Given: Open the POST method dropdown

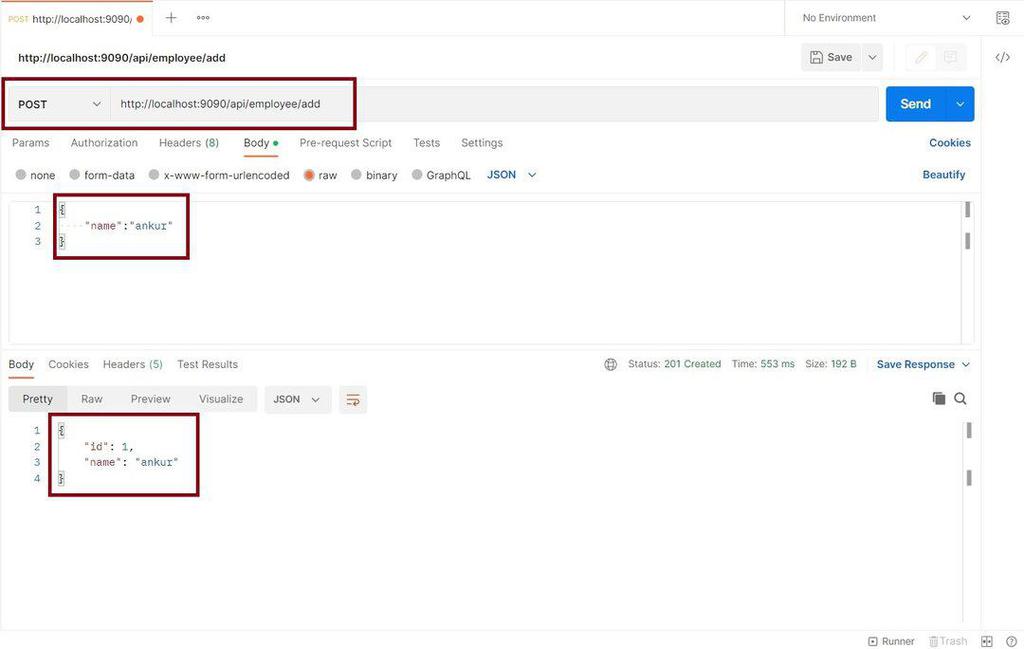Looking at the screenshot, I should click(x=59, y=104).
